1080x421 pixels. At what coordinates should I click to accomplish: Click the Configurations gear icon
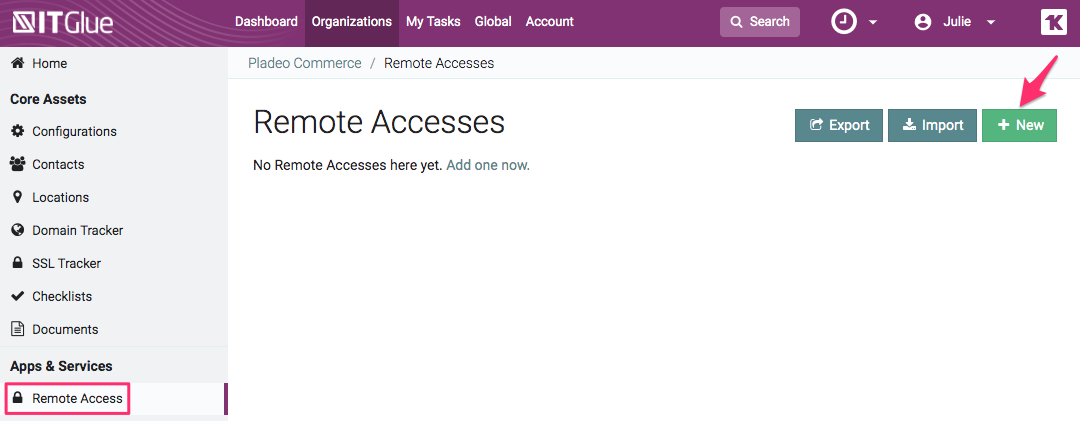(x=18, y=131)
